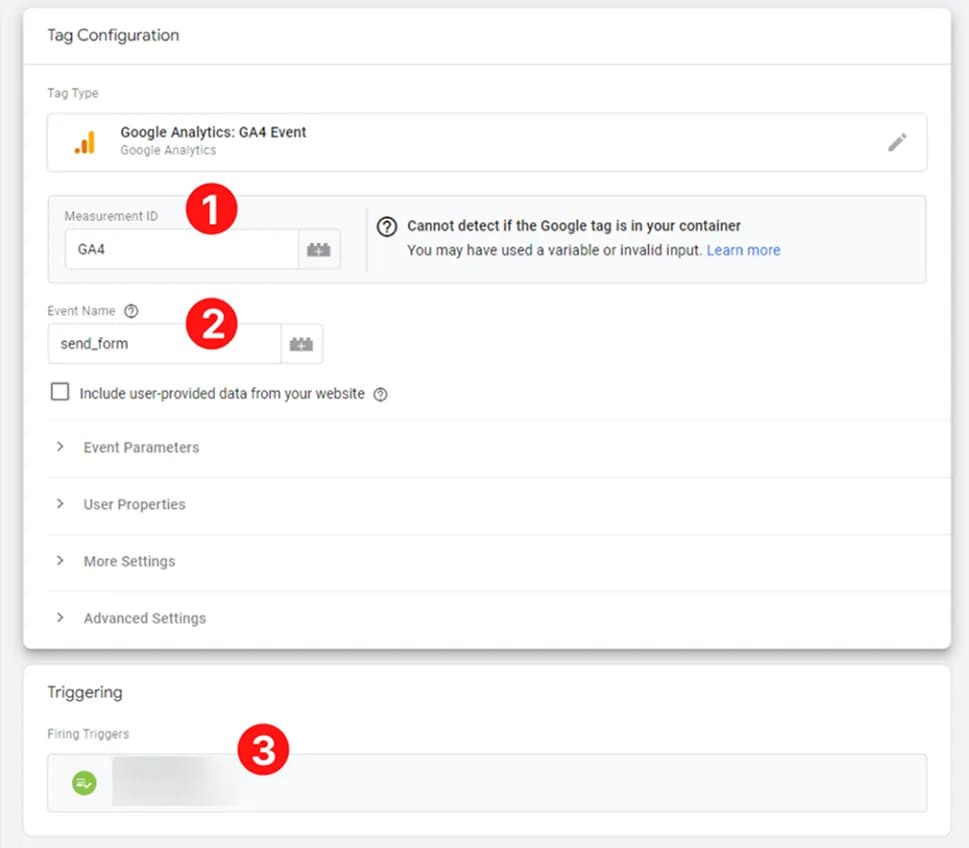This screenshot has height=848, width=969.
Task: Open variable picker beside Measurement ID field
Action: [x=319, y=249]
